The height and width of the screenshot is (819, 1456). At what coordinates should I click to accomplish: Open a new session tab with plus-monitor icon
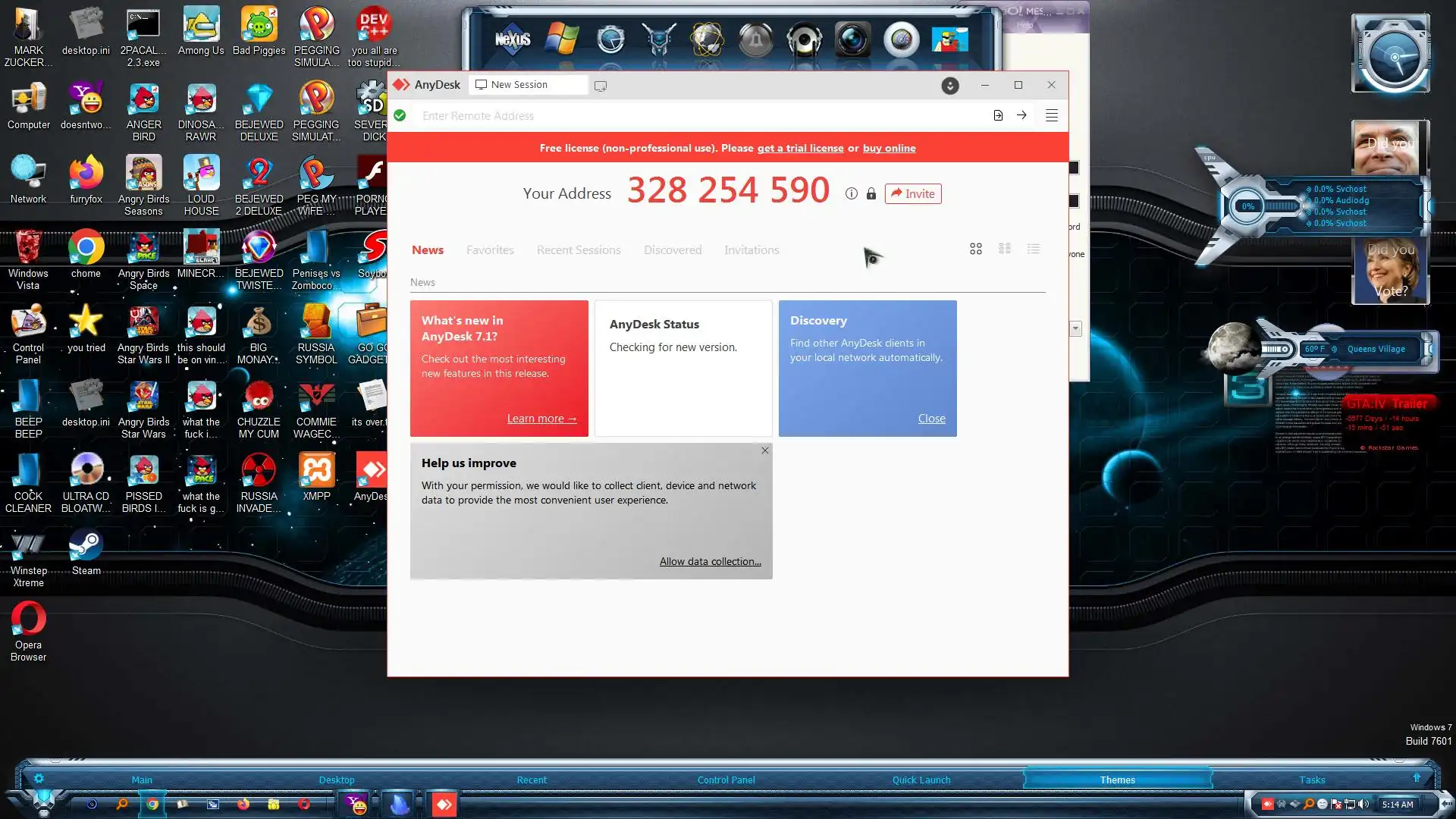point(601,86)
